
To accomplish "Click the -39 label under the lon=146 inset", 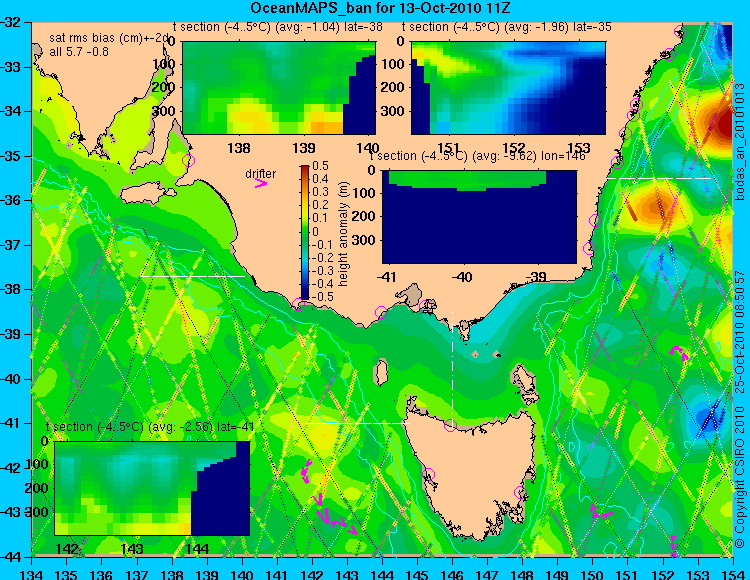I will (536, 277).
